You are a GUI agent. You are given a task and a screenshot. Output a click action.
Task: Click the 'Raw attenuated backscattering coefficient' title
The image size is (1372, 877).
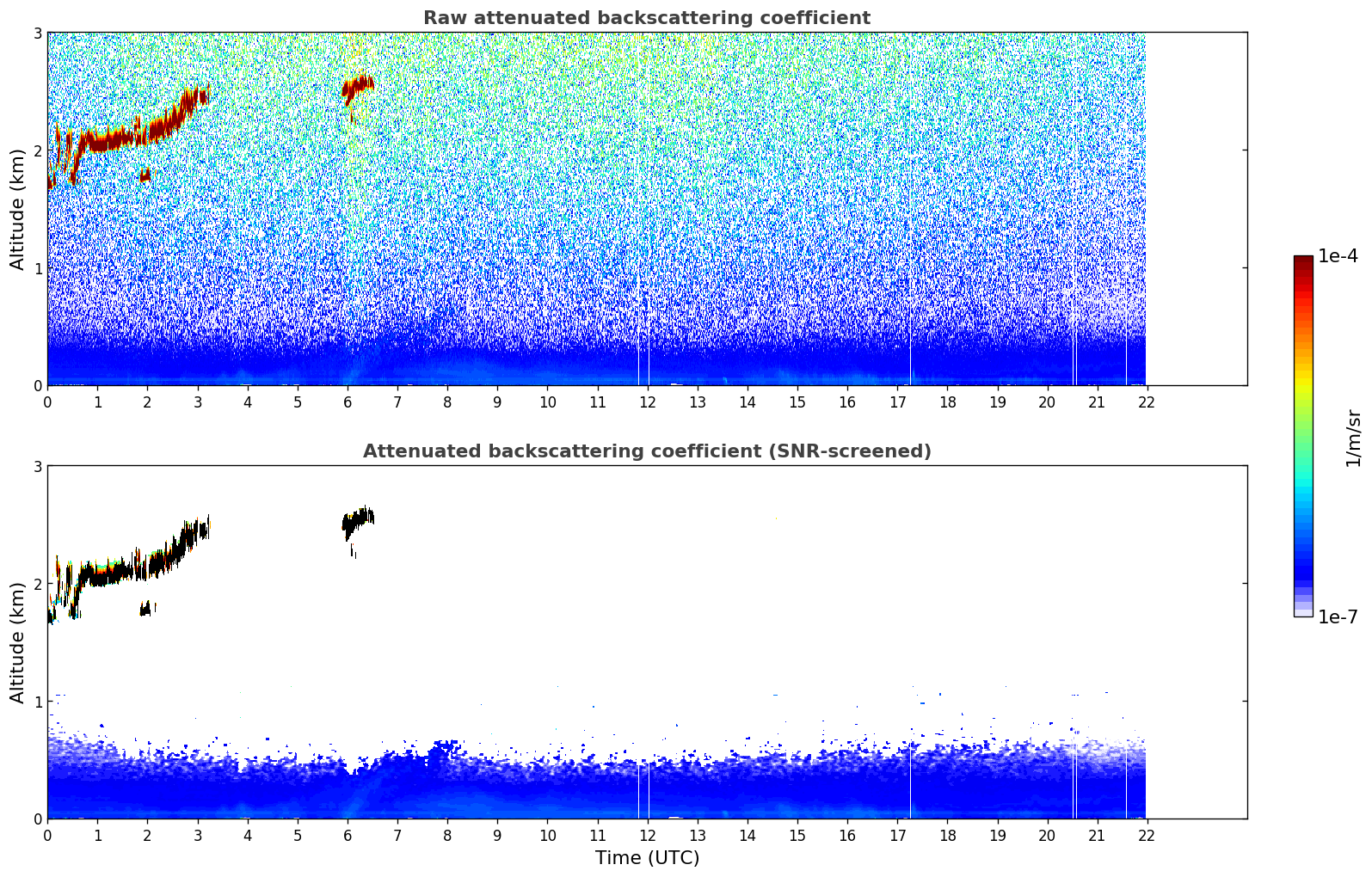[x=647, y=18]
